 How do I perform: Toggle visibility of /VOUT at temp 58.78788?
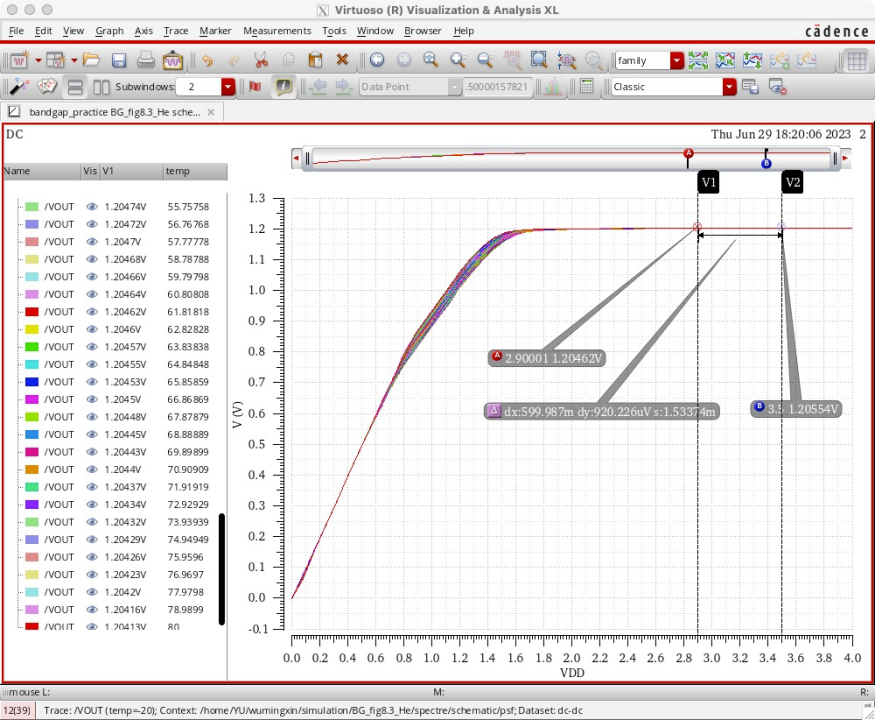(92, 259)
